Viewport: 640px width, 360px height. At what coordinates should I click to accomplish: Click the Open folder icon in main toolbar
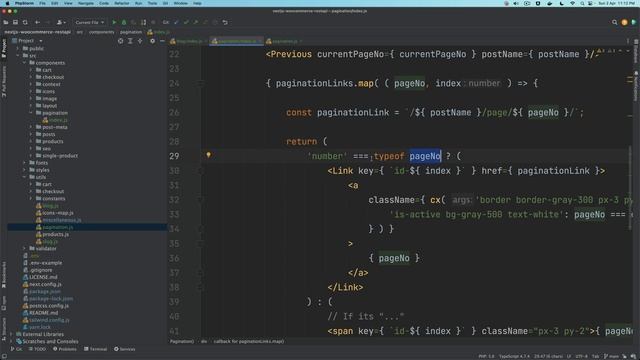6,22
